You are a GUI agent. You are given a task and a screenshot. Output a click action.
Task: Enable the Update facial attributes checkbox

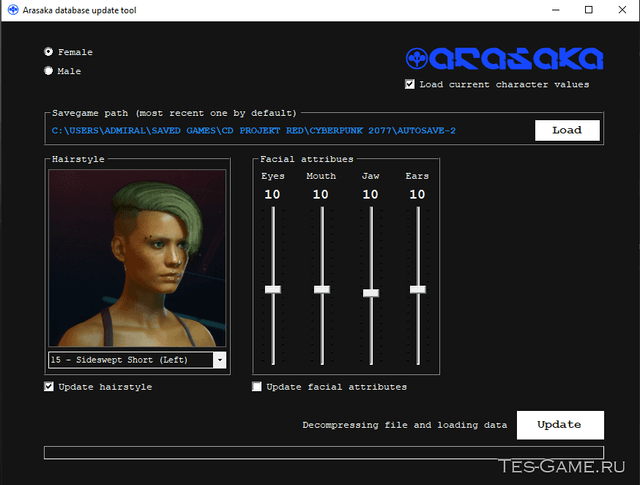click(x=257, y=386)
